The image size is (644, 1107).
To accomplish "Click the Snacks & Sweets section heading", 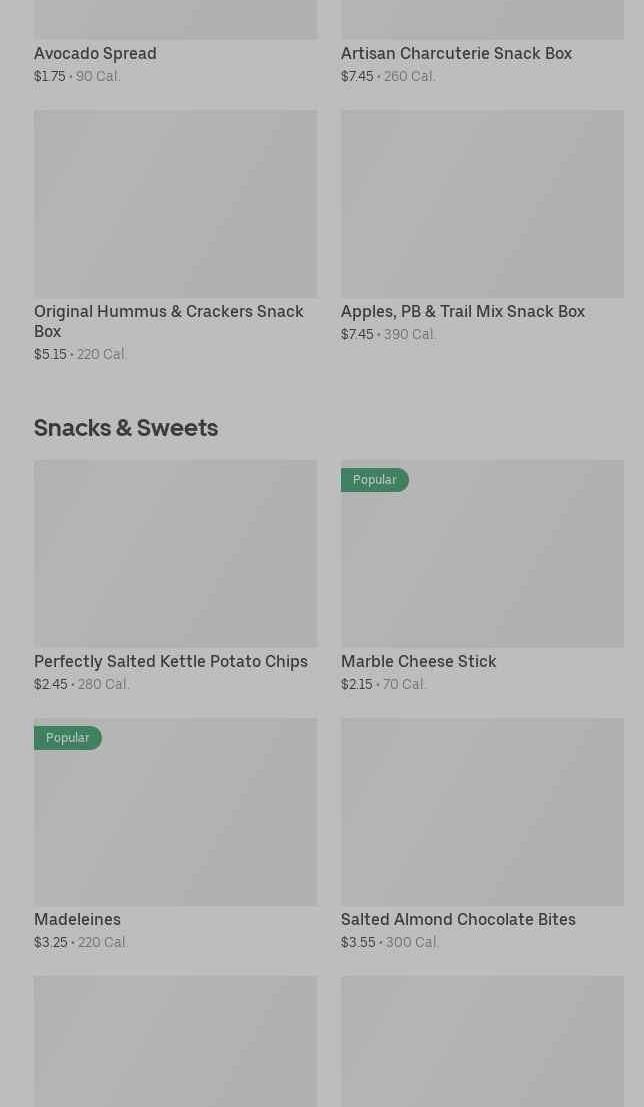I will (126, 427).
